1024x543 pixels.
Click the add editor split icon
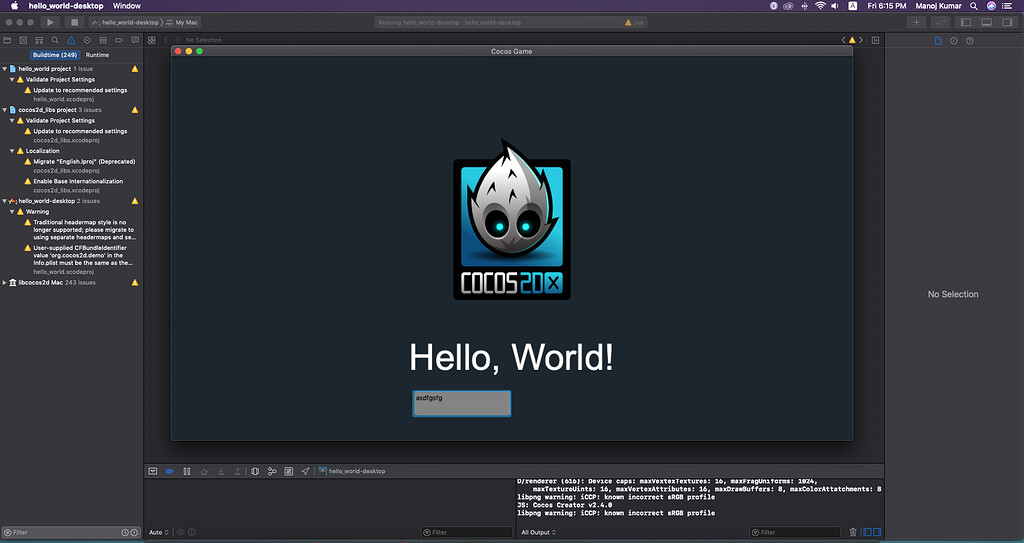(875, 40)
